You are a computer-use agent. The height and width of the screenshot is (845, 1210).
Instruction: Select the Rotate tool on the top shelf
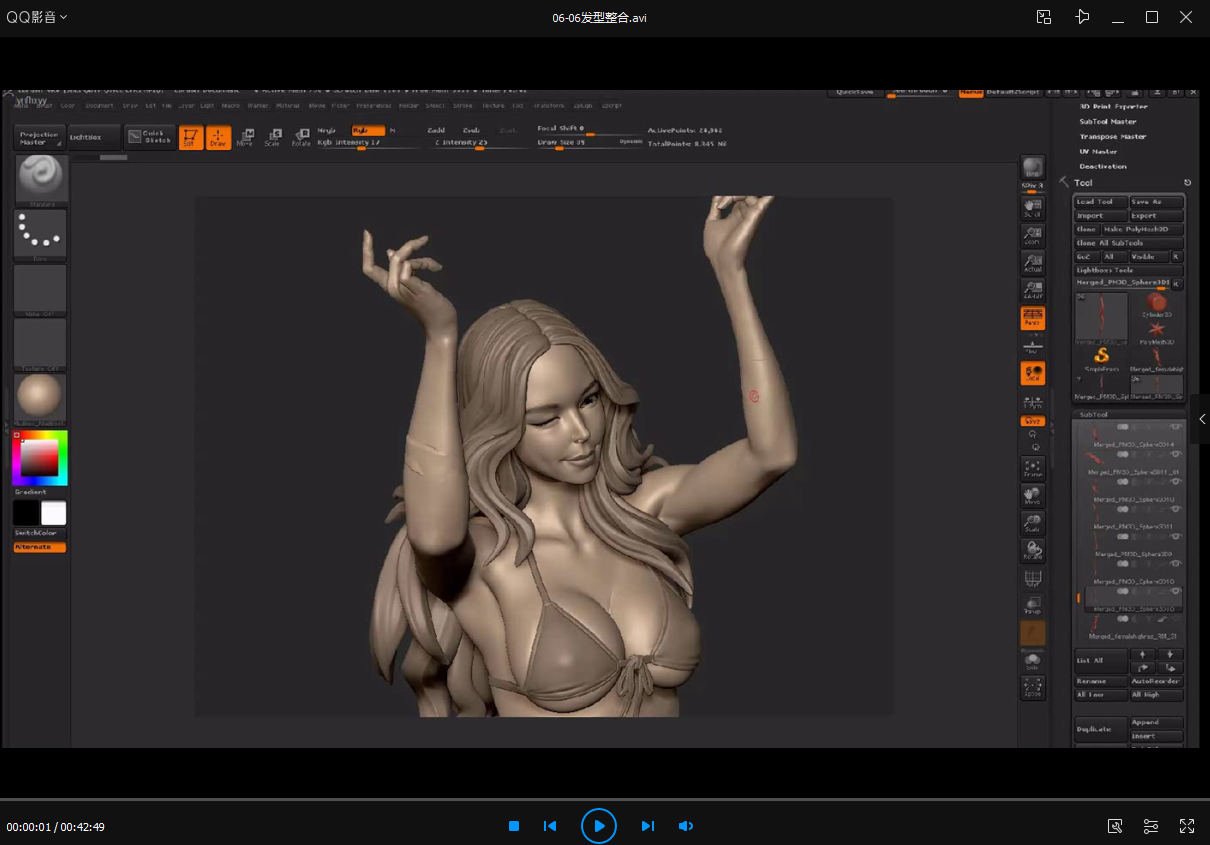click(x=302, y=134)
